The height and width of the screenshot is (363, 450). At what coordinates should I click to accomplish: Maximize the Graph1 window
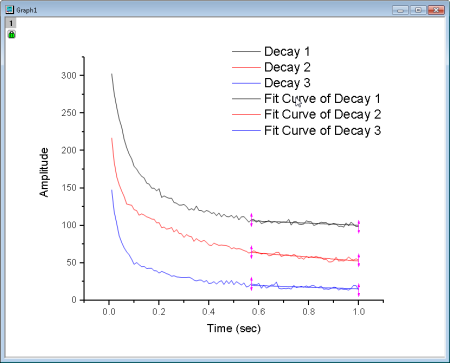tap(418, 10)
